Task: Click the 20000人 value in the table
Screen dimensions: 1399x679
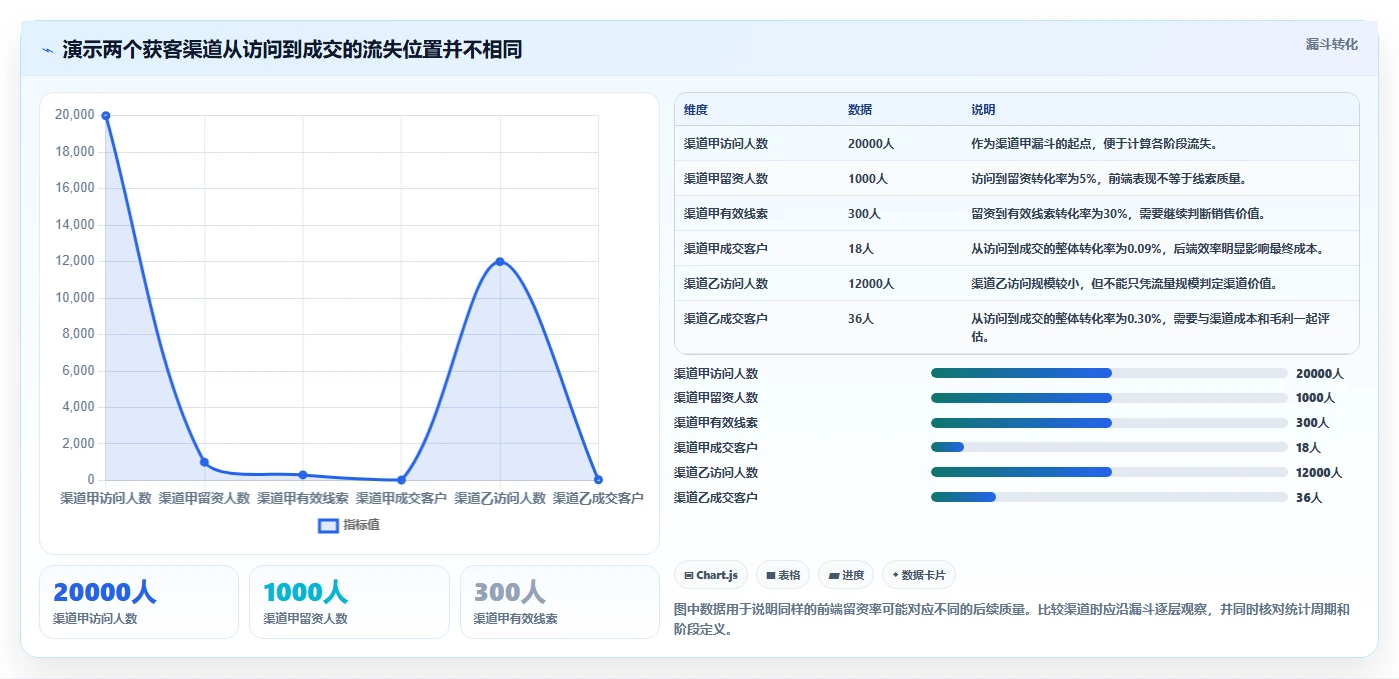Action: tap(871, 144)
